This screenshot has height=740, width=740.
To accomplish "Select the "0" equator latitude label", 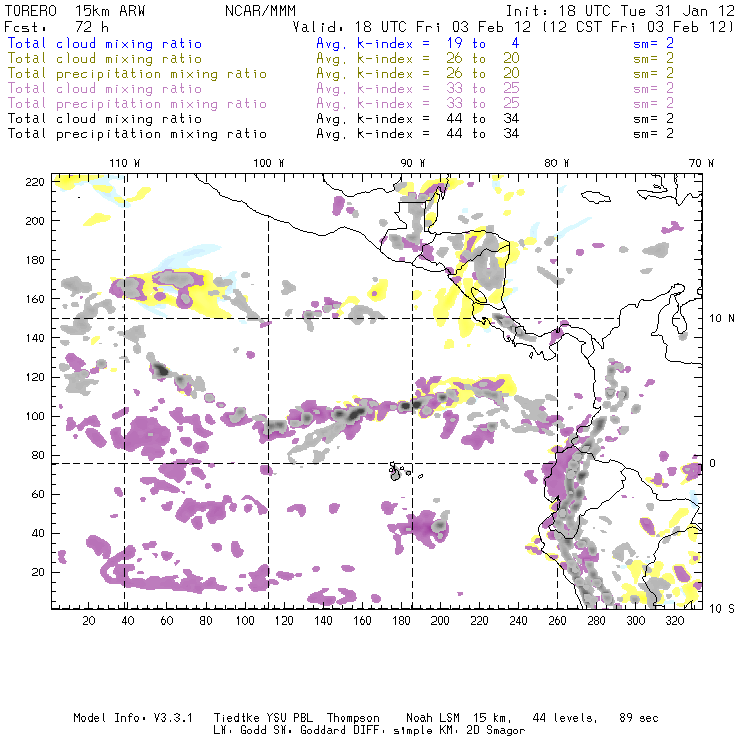I will point(713,463).
